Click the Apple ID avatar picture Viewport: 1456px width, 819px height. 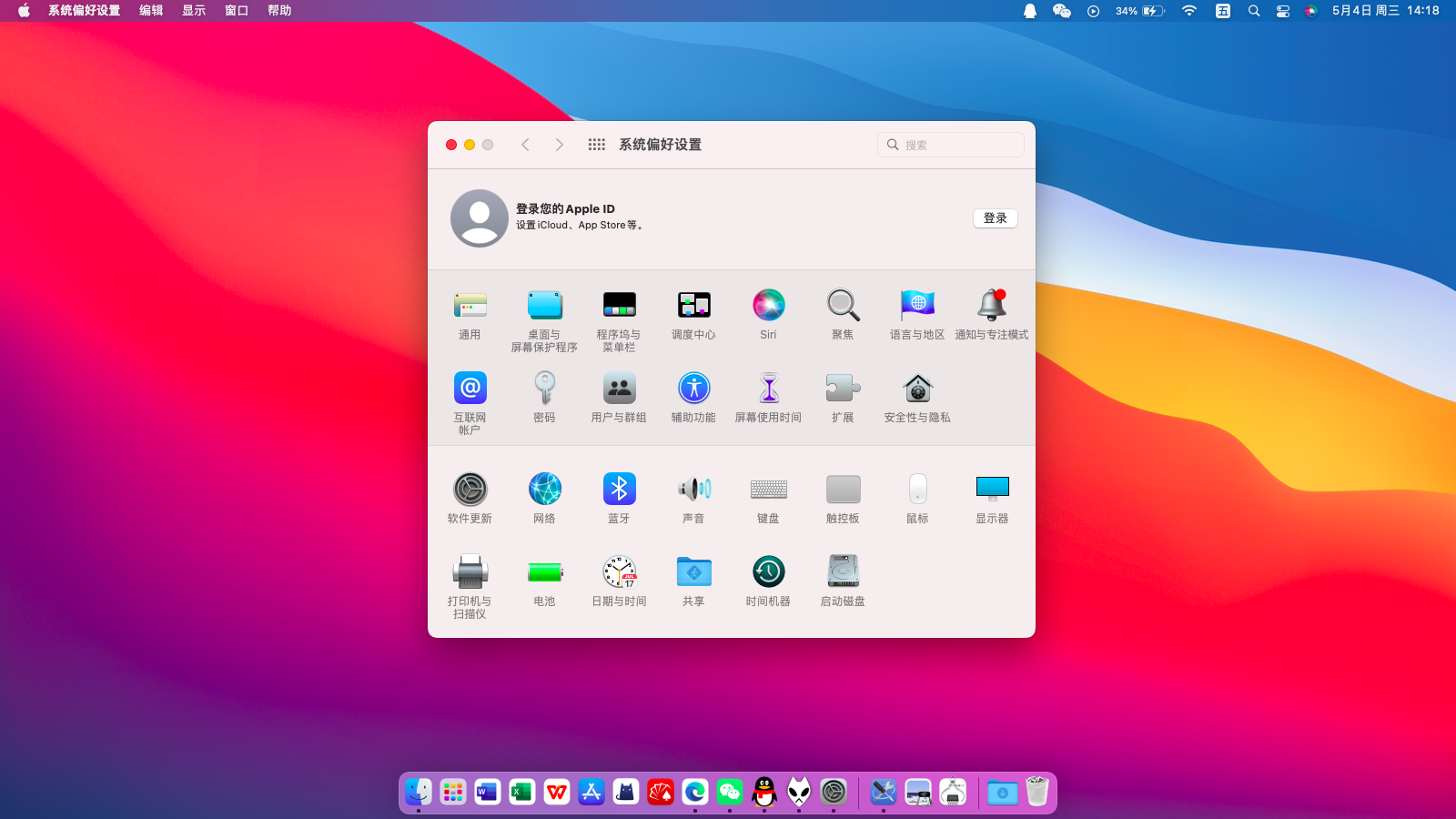(x=480, y=218)
